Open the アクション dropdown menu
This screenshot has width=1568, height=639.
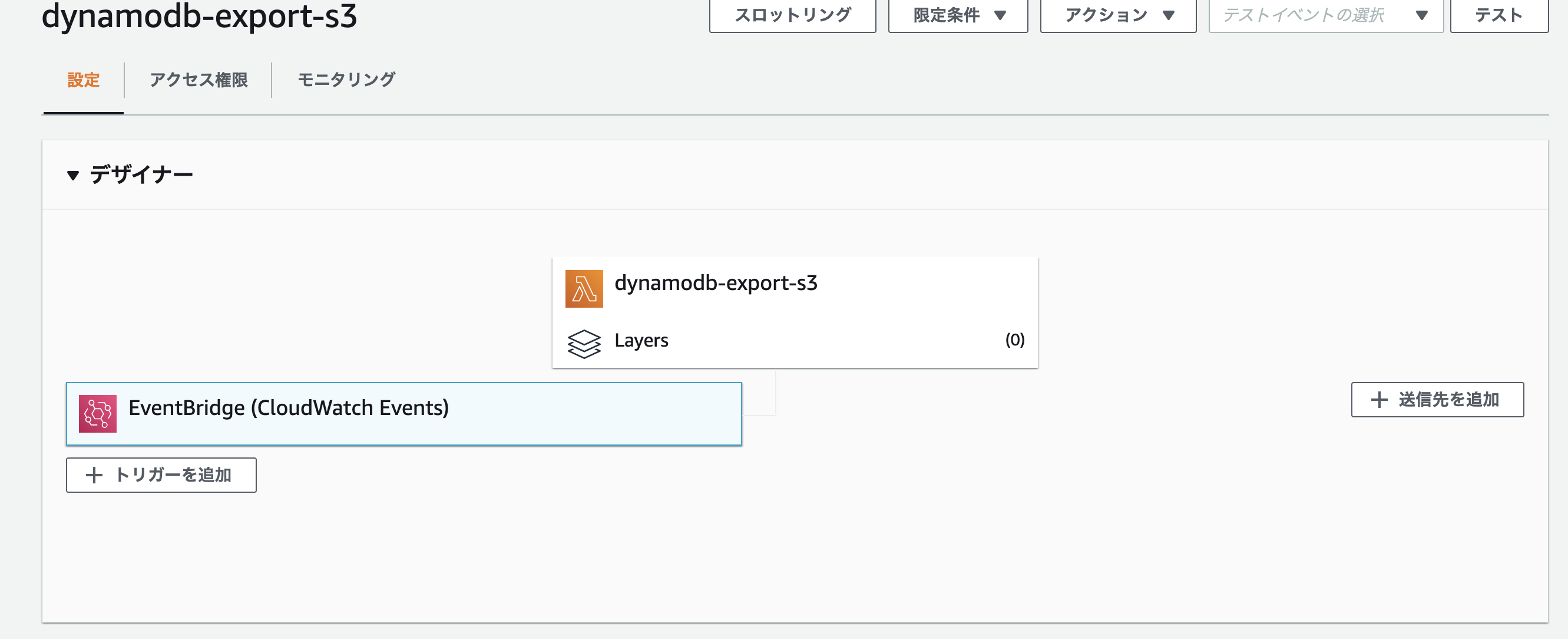point(1118,15)
